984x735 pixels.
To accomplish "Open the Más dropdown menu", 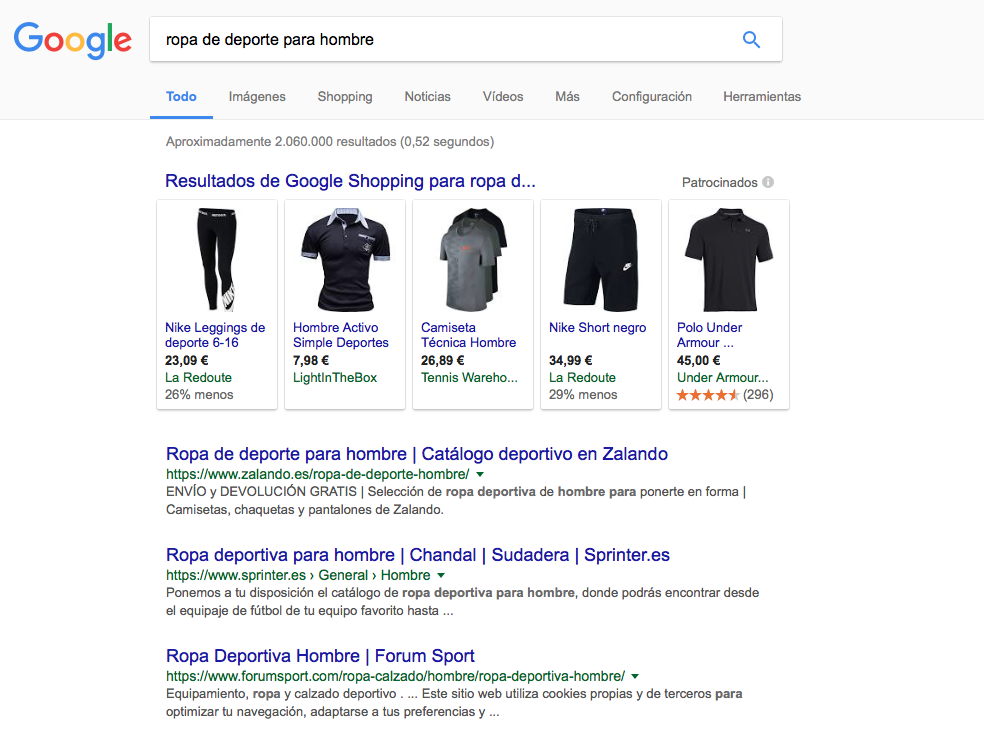I will pyautogui.click(x=567, y=97).
